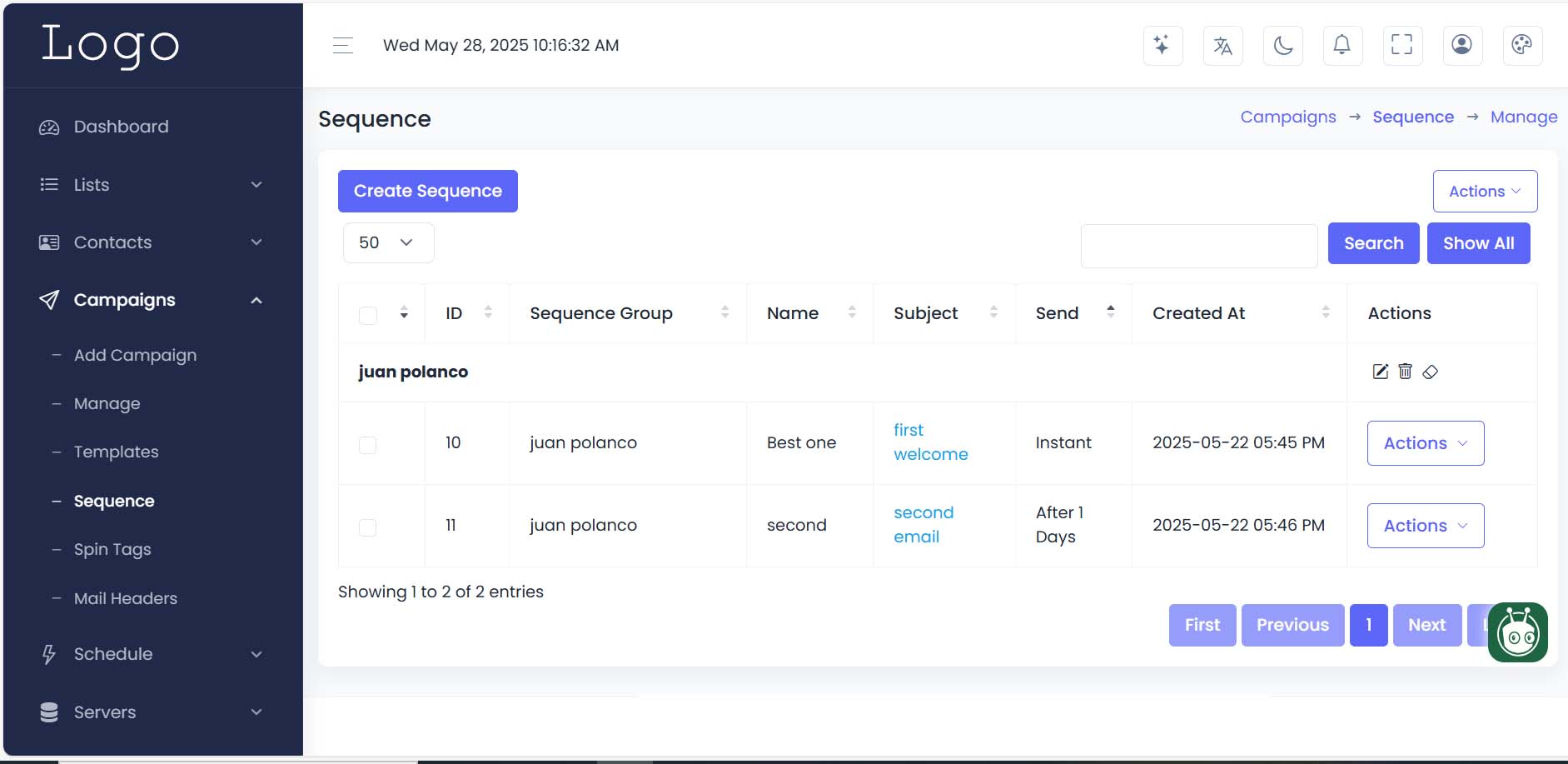Click edit icon for juan polanco group
Screen dimensions: 1568x764
point(1380,372)
